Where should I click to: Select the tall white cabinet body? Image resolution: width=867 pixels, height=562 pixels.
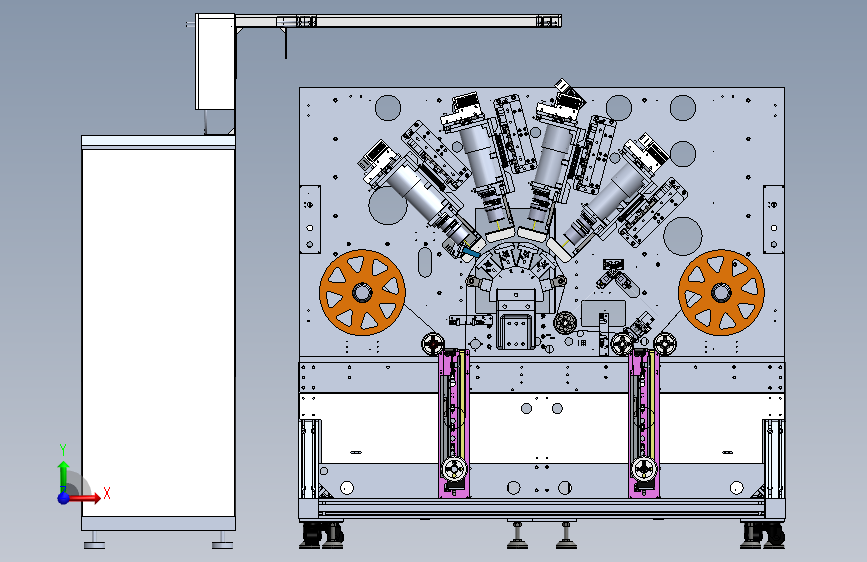158,333
